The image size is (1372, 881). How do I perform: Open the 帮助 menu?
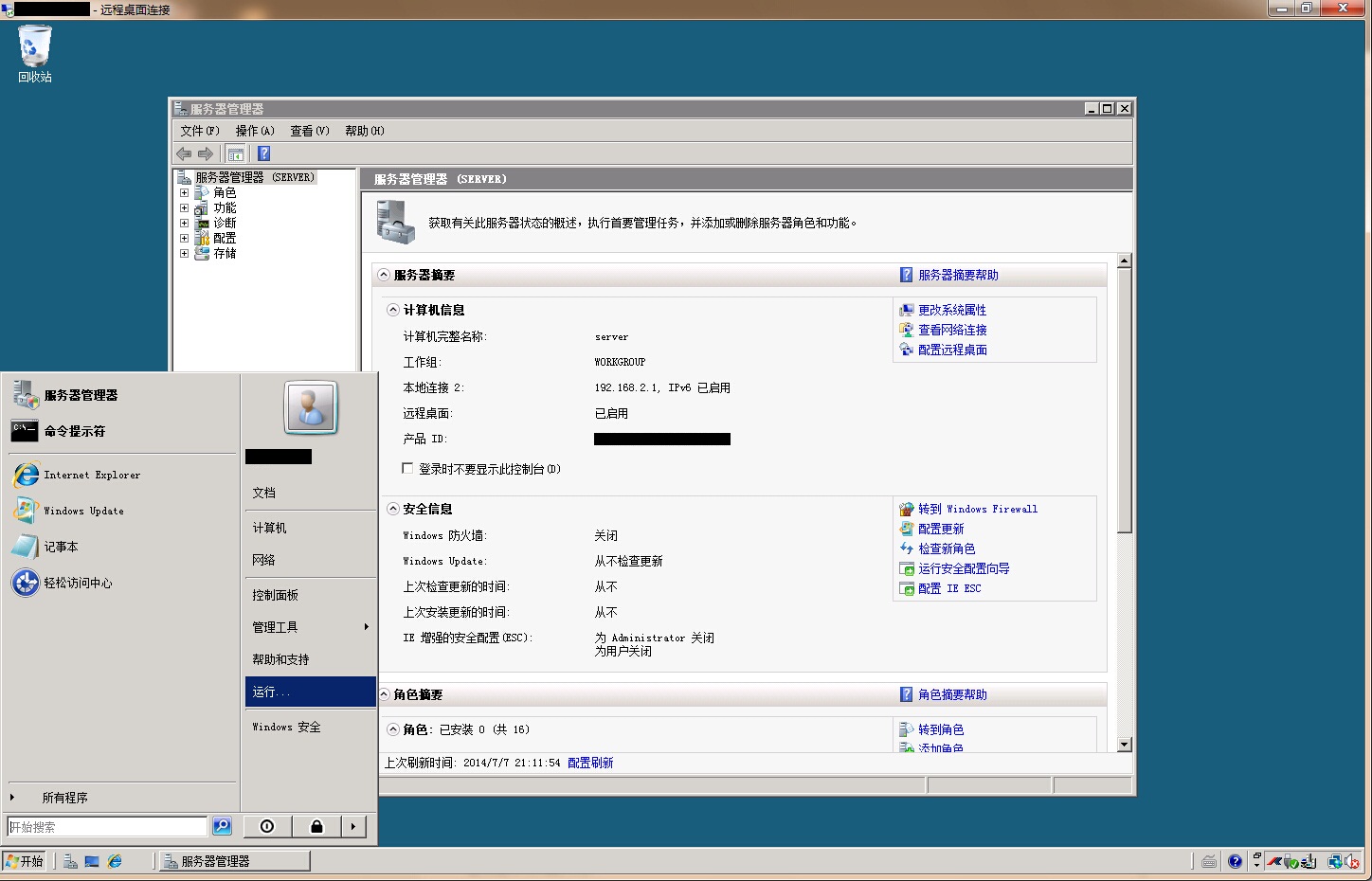pos(365,131)
